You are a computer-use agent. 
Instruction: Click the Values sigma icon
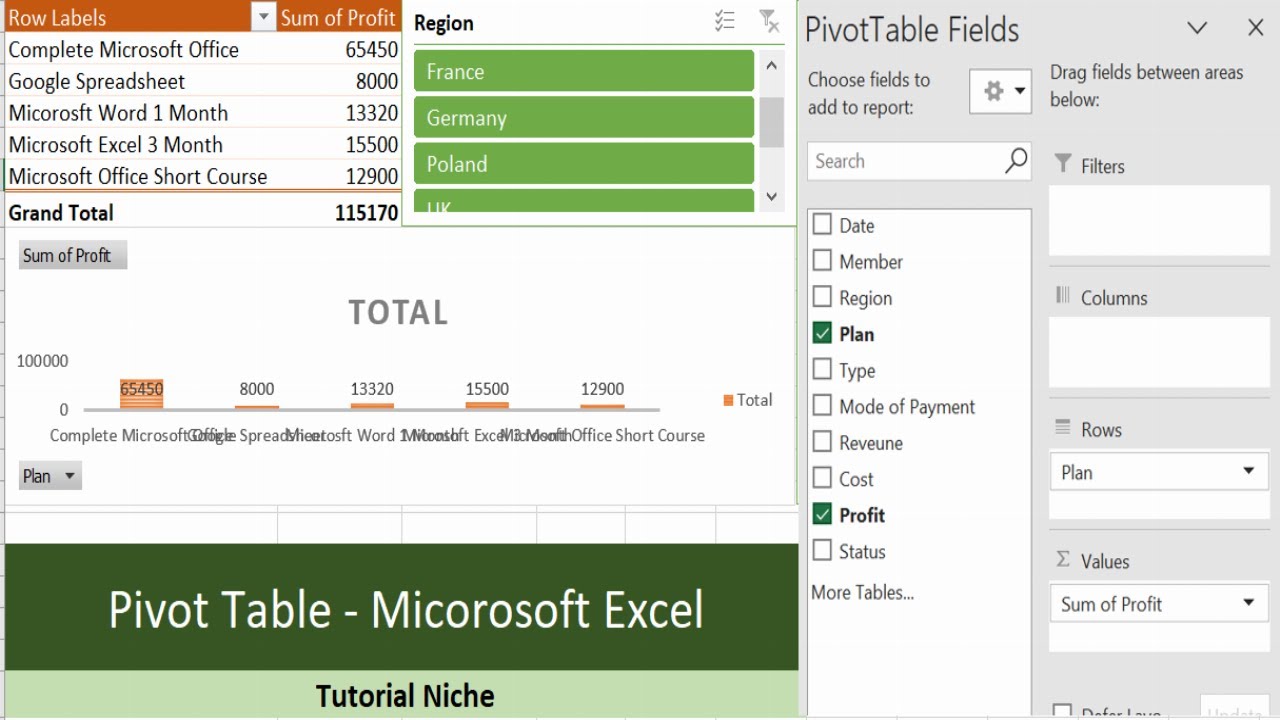(x=1063, y=559)
